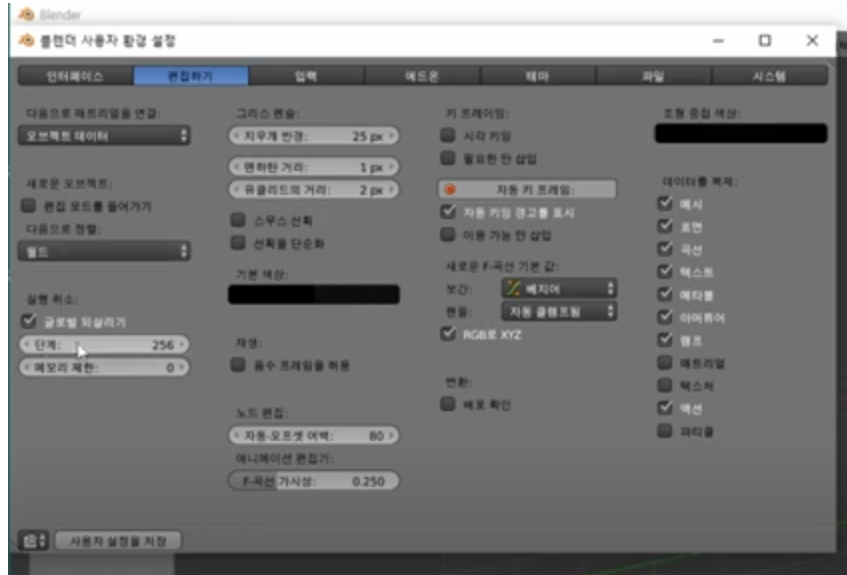Enable 이용 가능 만 삽입 checkbox
847x575 pixels.
point(448,235)
